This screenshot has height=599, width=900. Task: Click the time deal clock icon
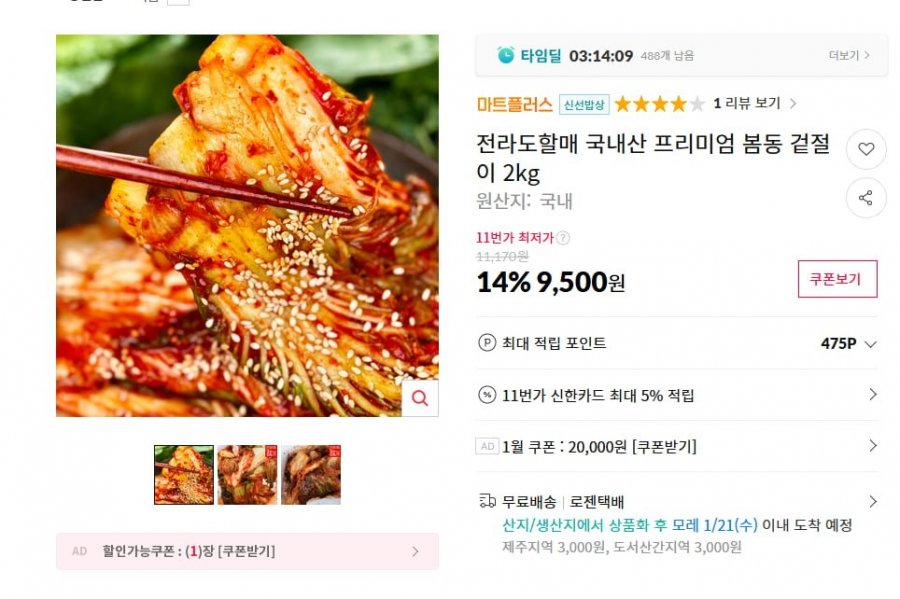506,55
